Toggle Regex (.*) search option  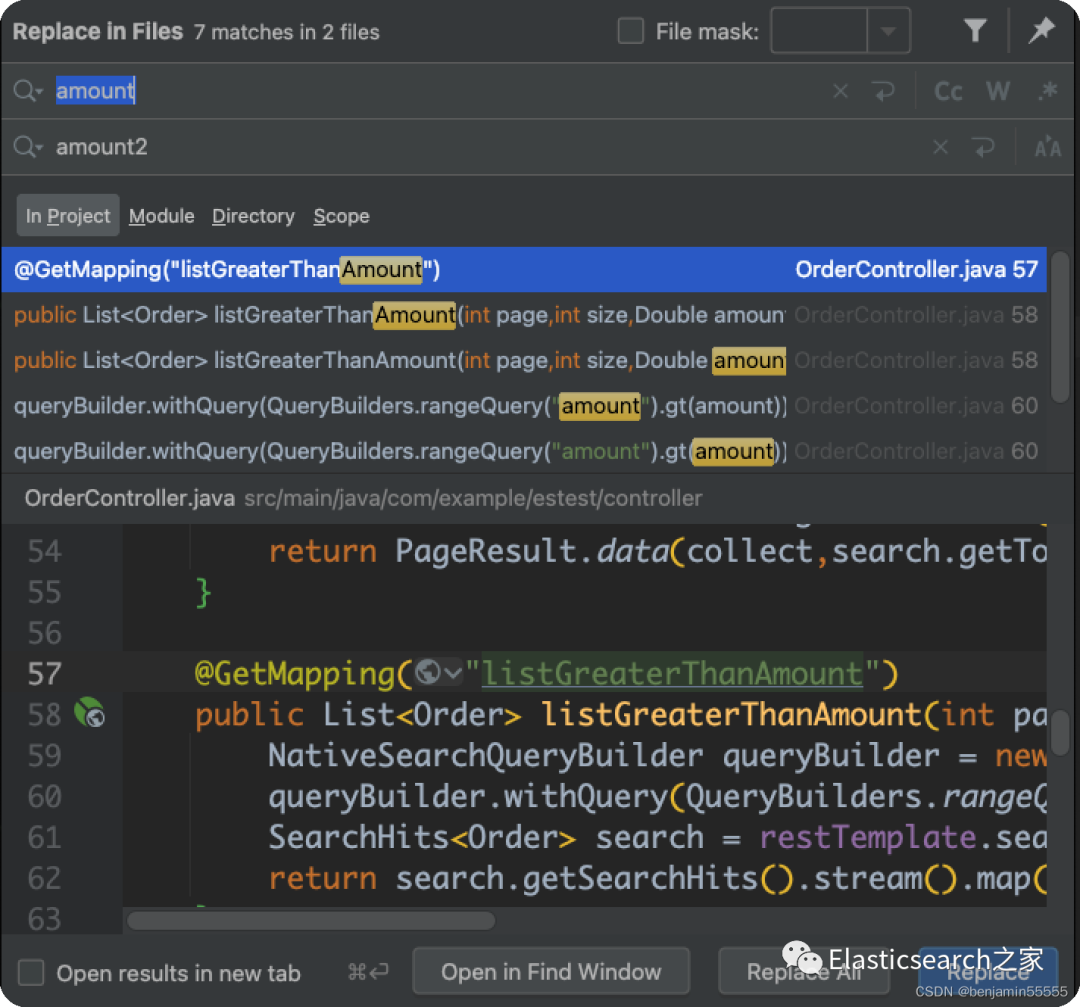coord(1047,91)
